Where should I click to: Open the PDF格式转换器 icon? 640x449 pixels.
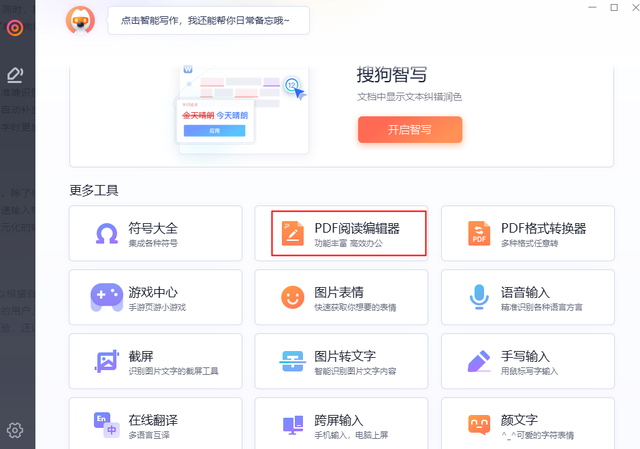pyautogui.click(x=479, y=233)
